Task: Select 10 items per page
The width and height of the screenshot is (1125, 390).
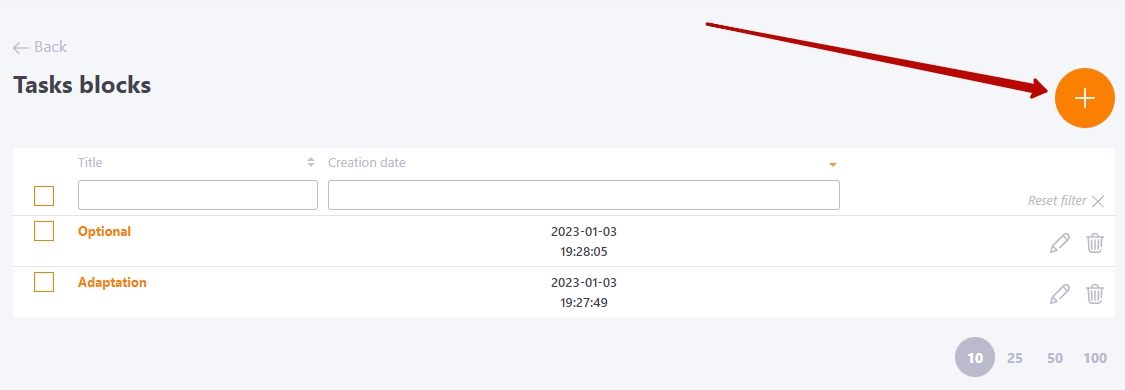Action: (975, 357)
